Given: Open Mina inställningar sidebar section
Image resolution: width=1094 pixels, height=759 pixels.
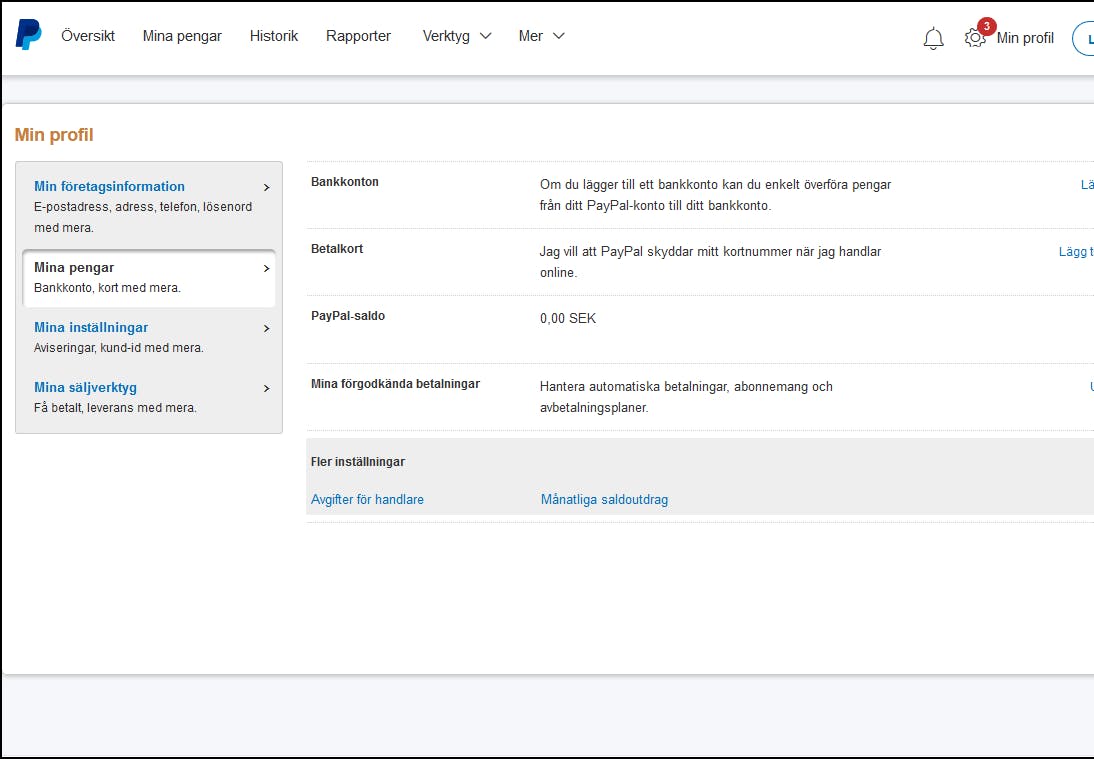Looking at the screenshot, I should pos(91,327).
